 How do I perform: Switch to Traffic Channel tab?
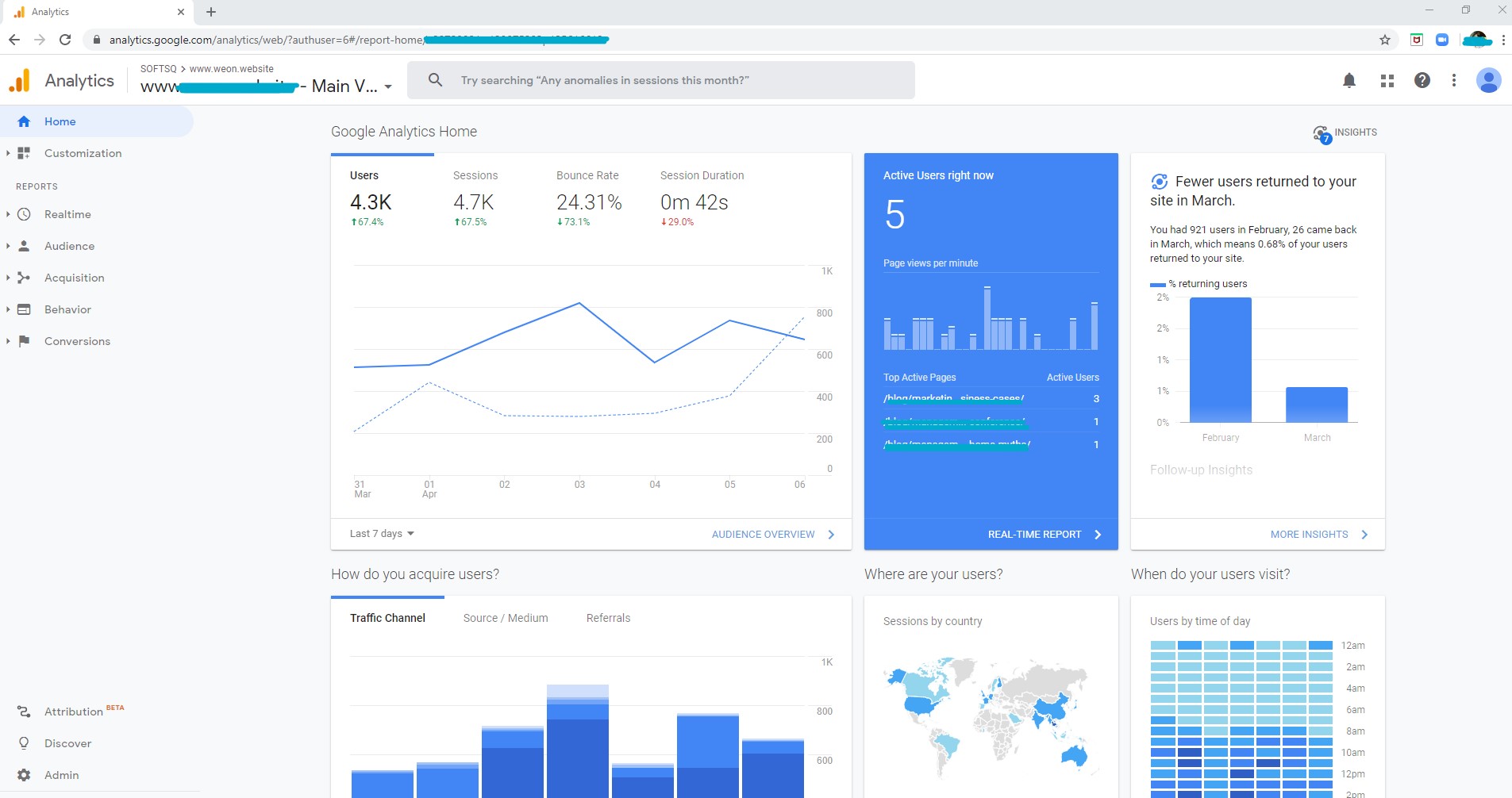pyautogui.click(x=387, y=618)
